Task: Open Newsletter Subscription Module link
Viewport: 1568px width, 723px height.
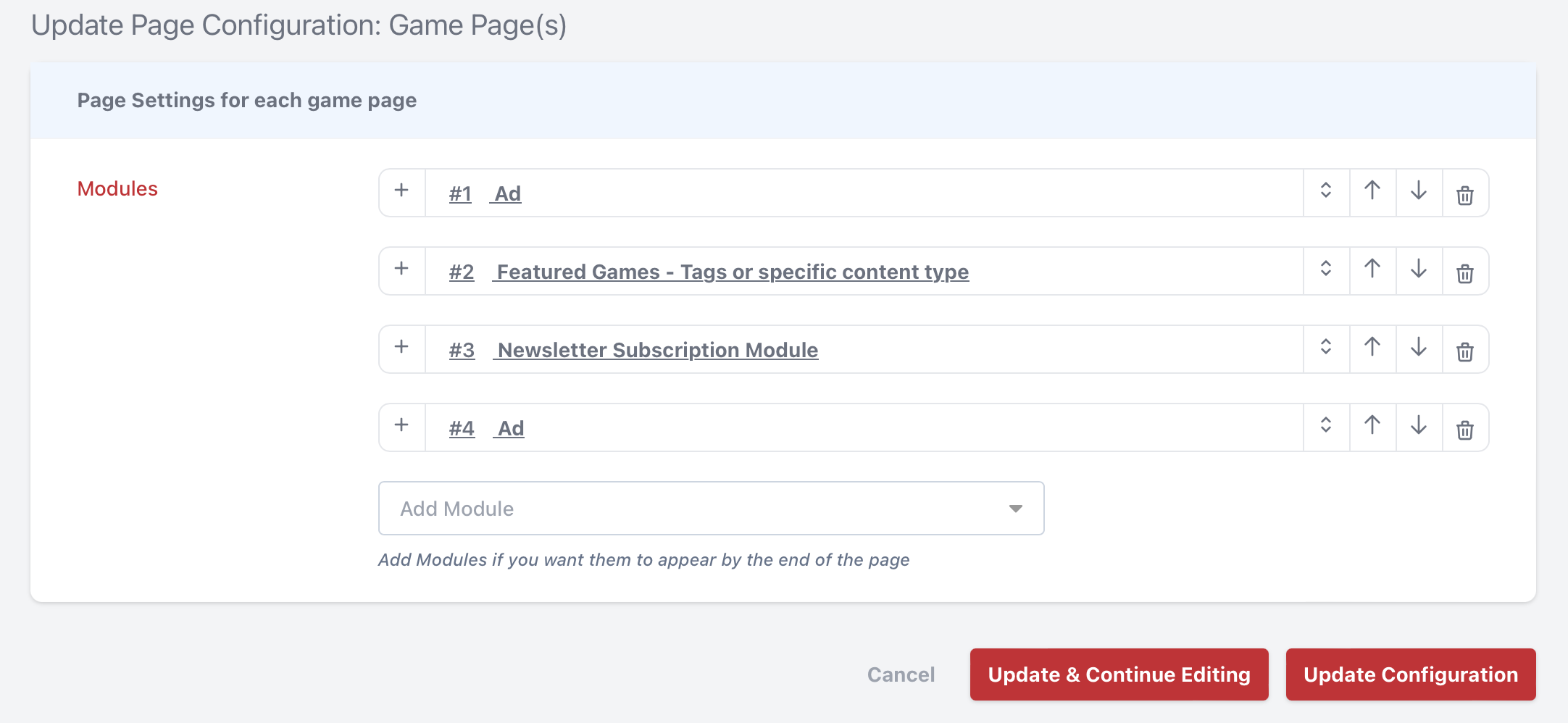Action: point(633,350)
